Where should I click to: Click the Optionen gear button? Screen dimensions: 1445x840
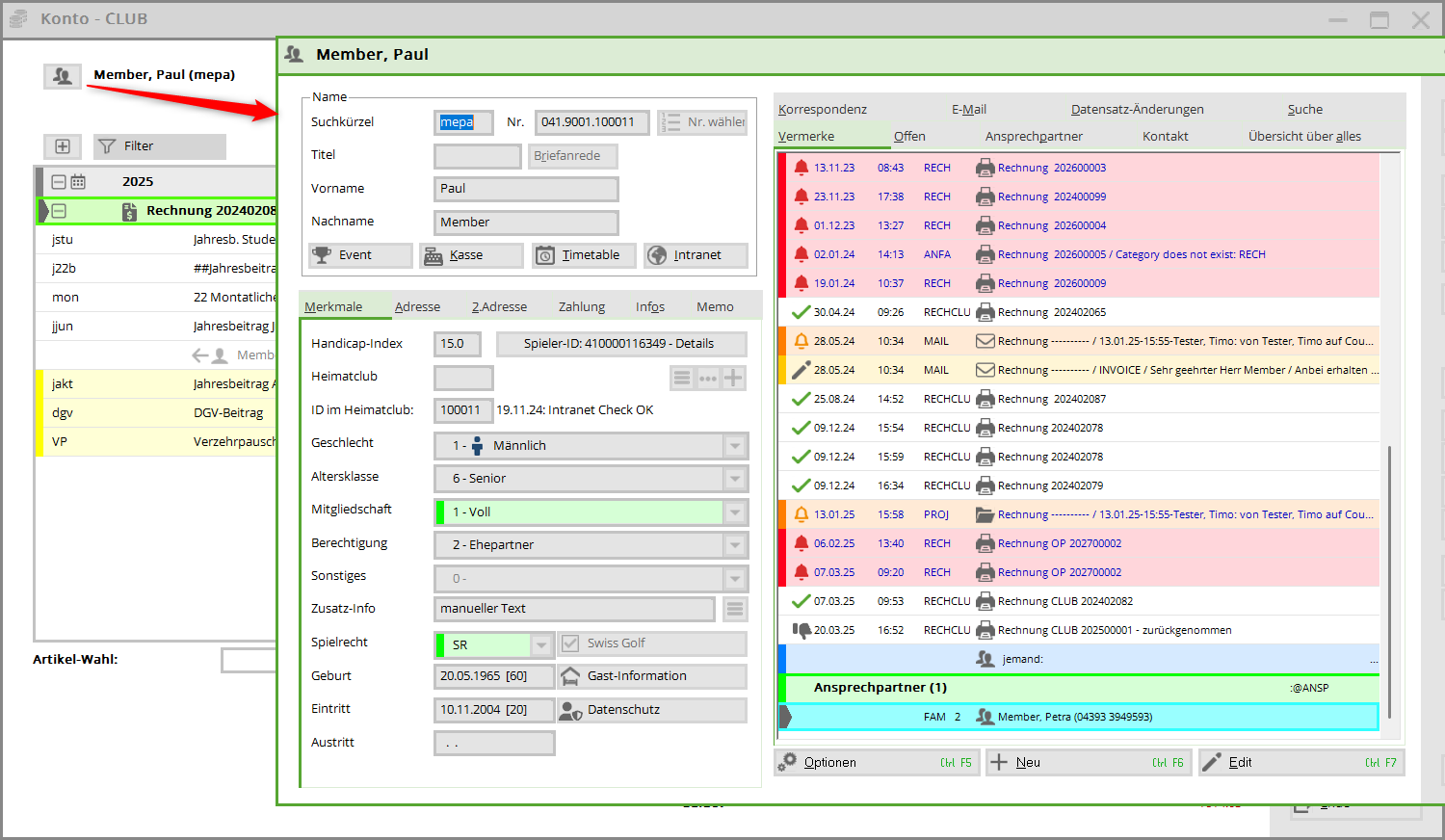coord(877,763)
